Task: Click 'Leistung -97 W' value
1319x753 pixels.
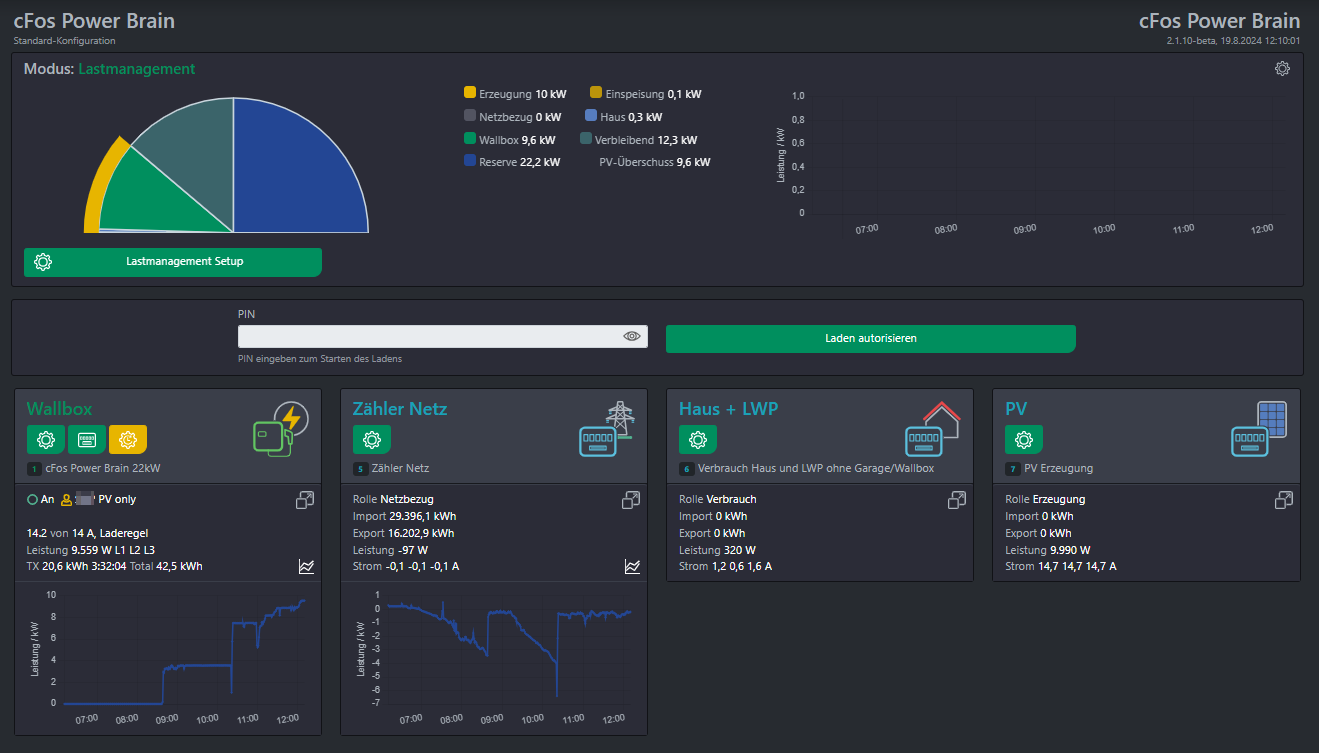Action: [390, 550]
